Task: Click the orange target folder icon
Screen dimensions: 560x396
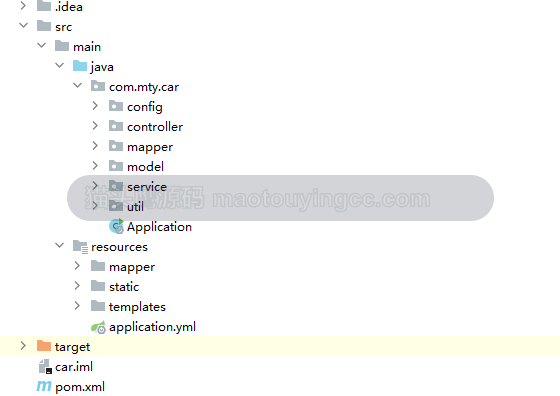Action: 44,346
